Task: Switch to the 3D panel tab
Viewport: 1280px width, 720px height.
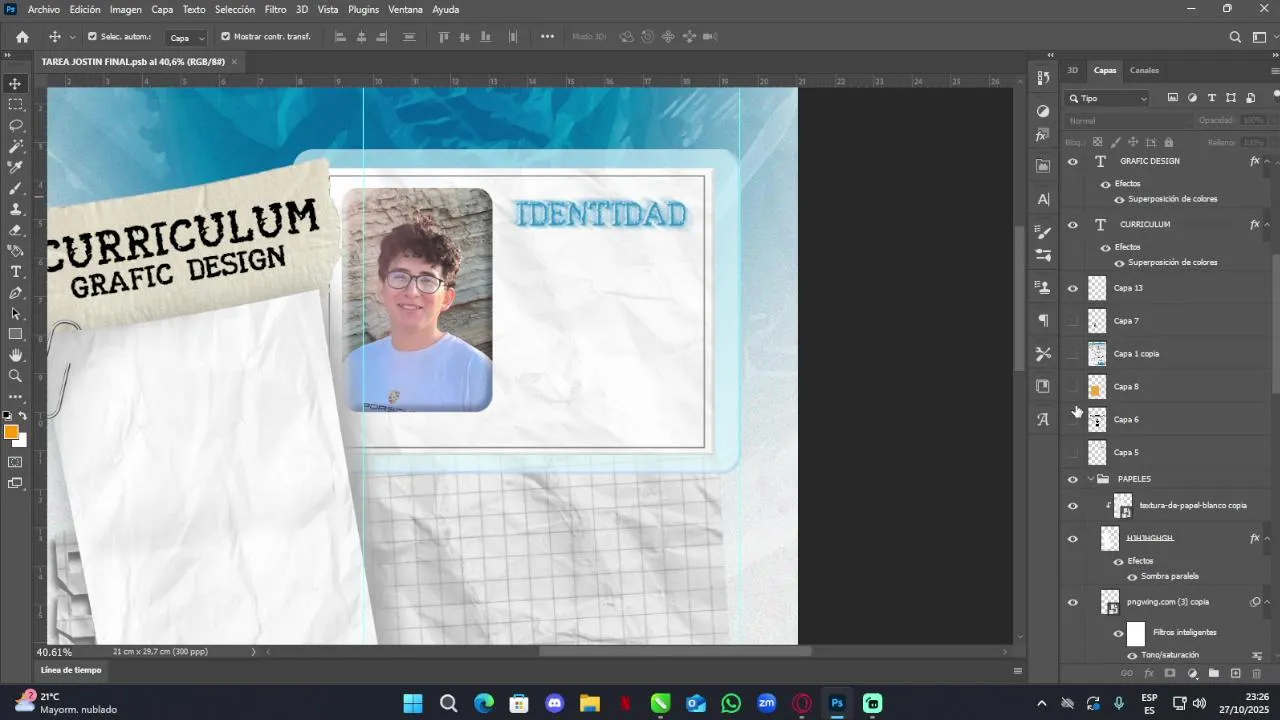Action: pos(1072,70)
